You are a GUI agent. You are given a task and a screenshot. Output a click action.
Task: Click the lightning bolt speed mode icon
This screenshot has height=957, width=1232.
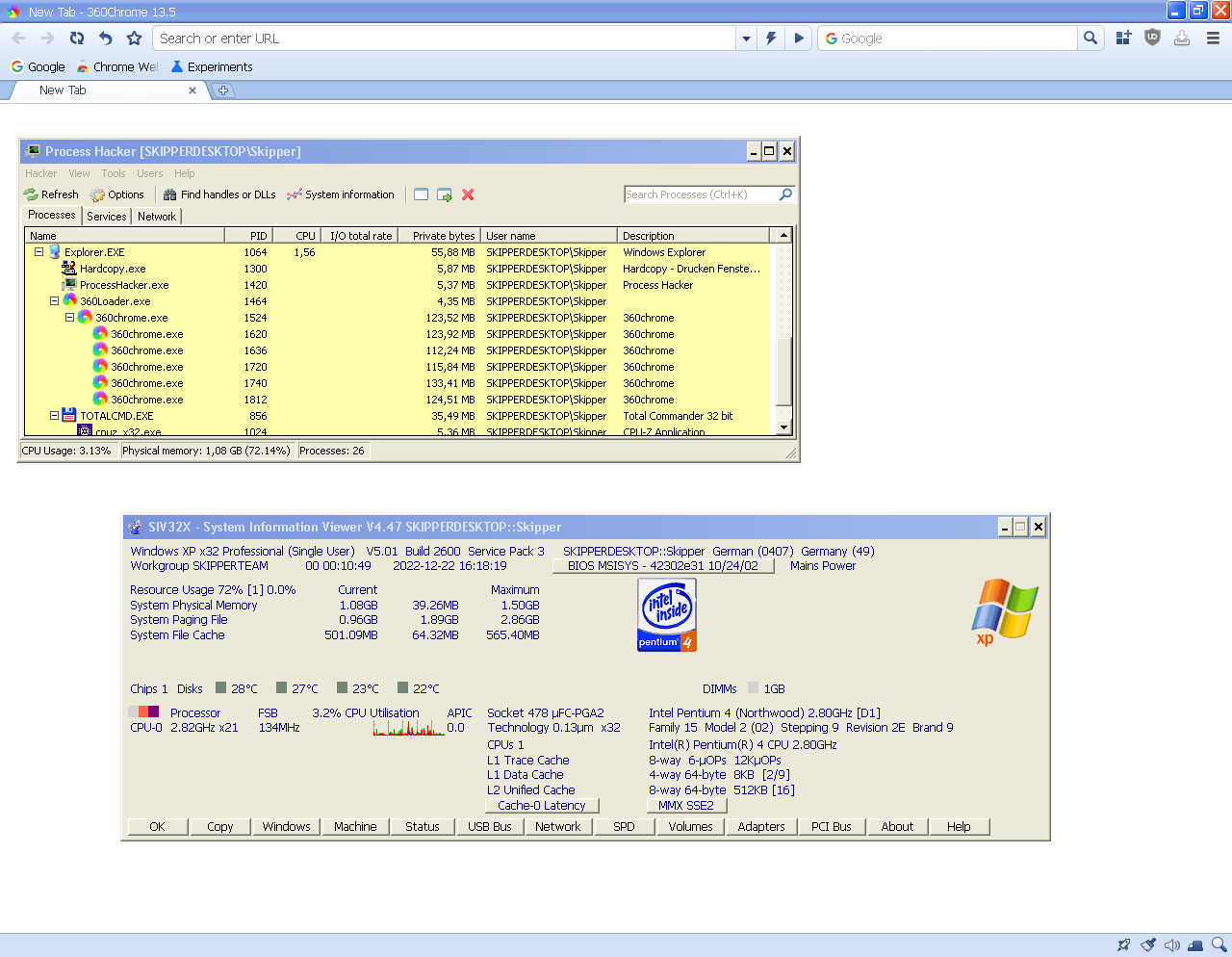click(771, 39)
